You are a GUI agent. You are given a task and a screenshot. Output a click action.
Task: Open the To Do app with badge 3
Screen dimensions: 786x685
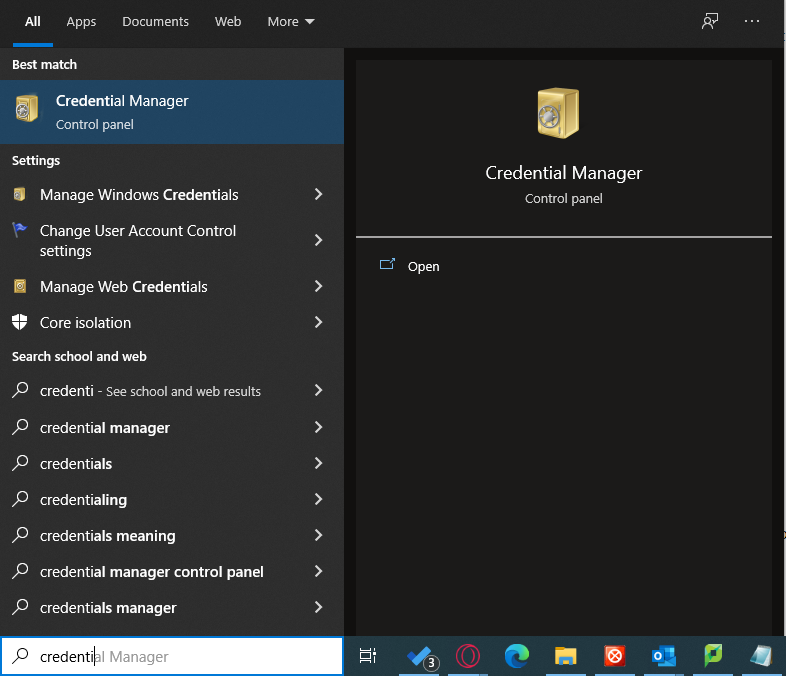(x=422, y=656)
